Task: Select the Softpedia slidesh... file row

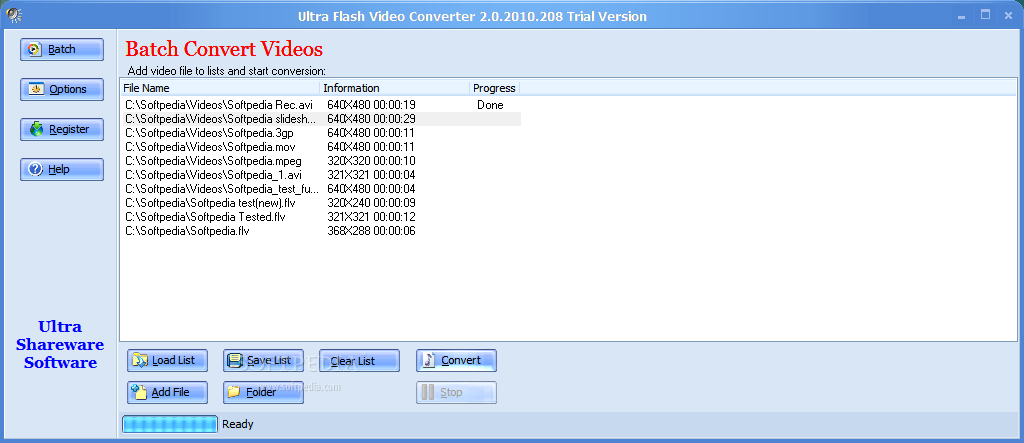Action: pos(320,119)
